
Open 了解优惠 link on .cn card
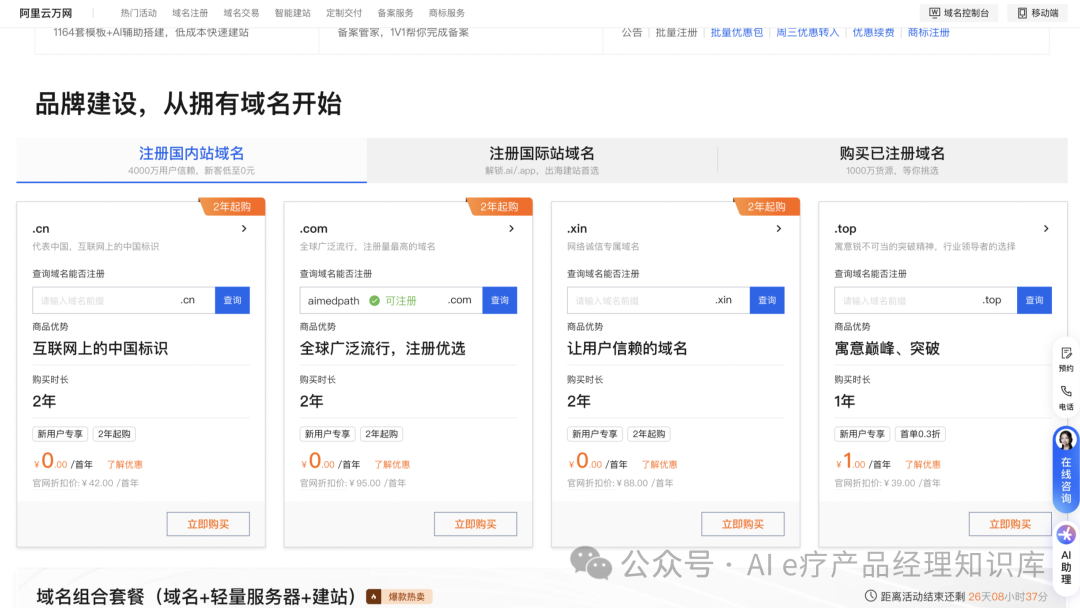click(x=125, y=465)
